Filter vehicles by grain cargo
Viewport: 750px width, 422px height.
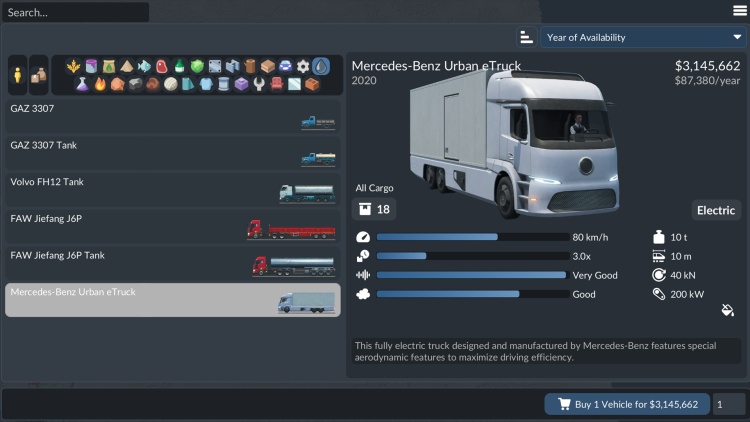(73, 66)
